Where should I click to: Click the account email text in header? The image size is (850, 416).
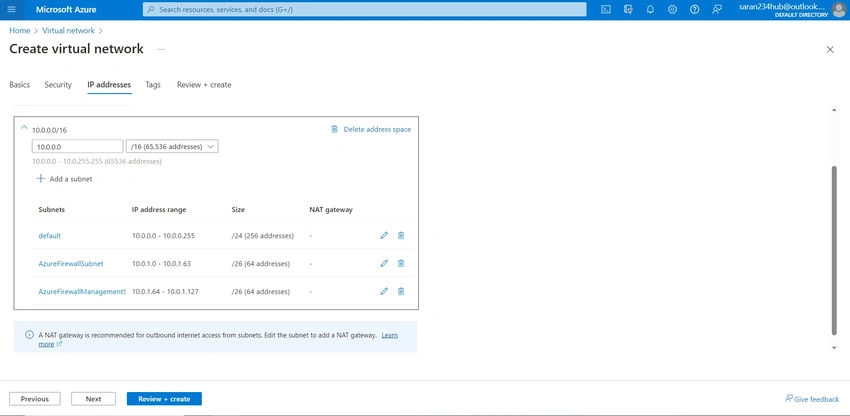pyautogui.click(x=781, y=7)
